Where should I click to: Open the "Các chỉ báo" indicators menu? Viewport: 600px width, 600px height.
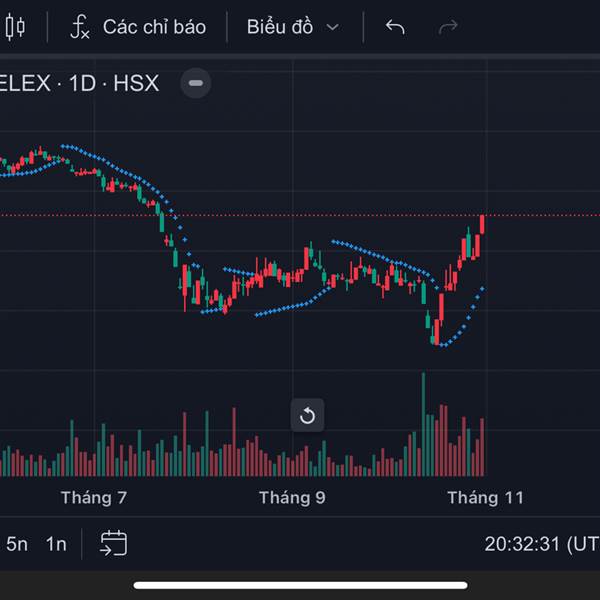[154, 27]
